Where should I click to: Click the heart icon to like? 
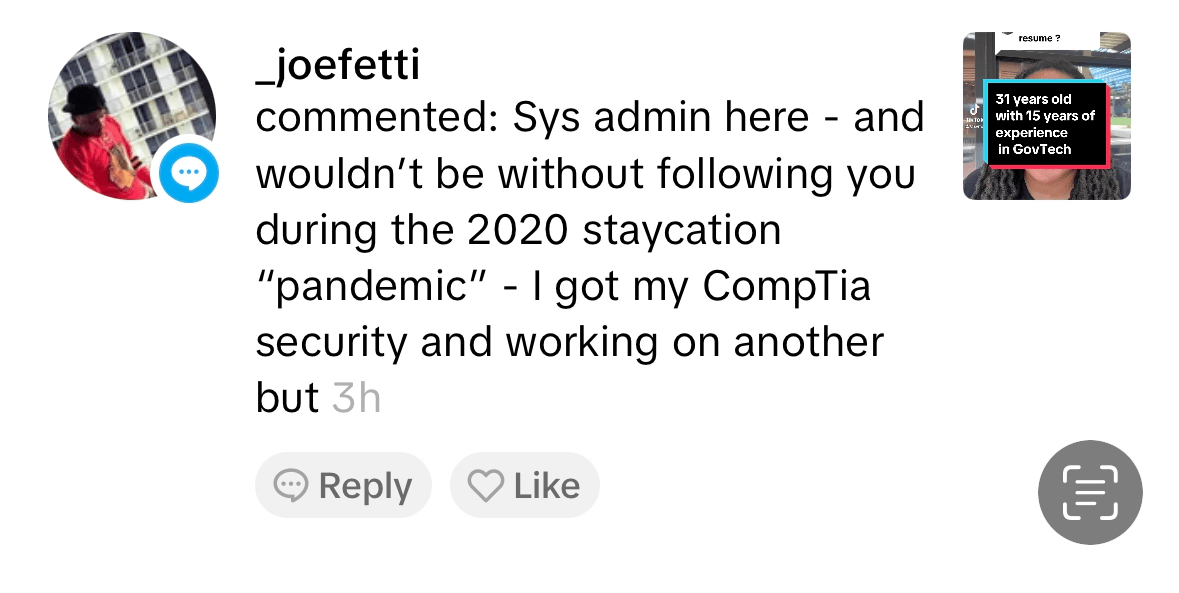486,486
